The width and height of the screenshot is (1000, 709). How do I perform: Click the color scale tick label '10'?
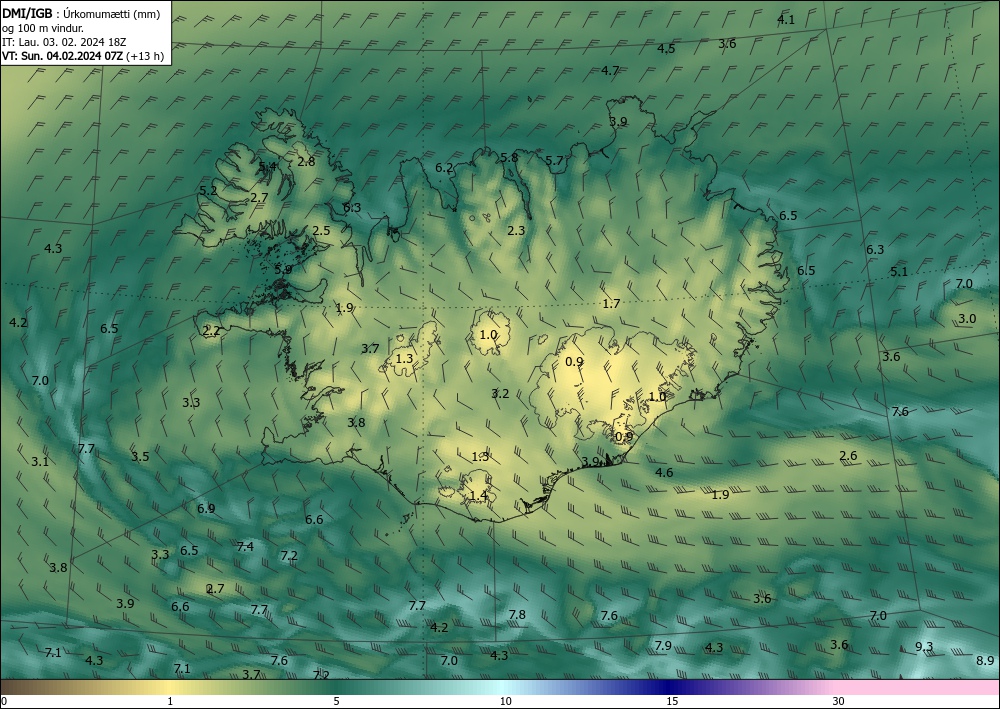505,701
